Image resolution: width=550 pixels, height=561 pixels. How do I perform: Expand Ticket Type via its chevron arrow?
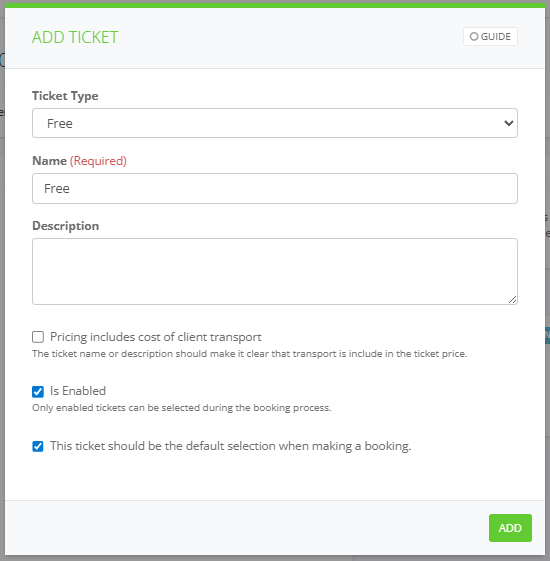(508, 123)
